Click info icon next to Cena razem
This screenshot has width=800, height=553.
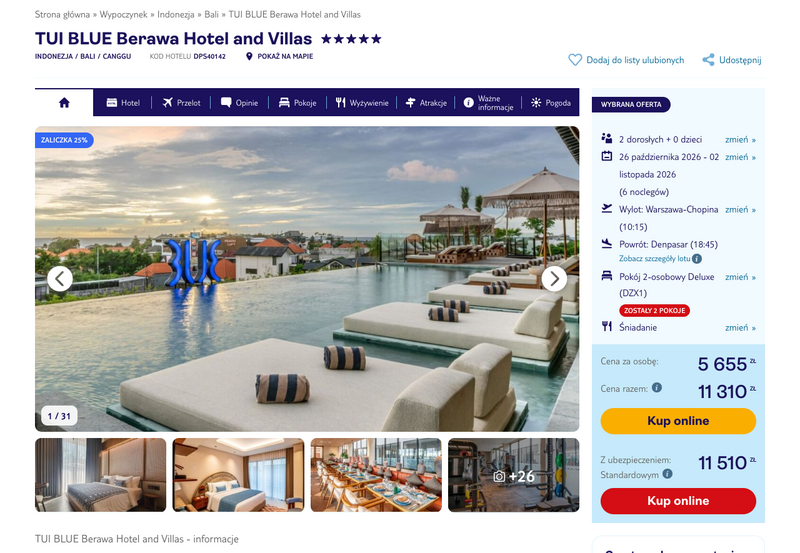657,388
